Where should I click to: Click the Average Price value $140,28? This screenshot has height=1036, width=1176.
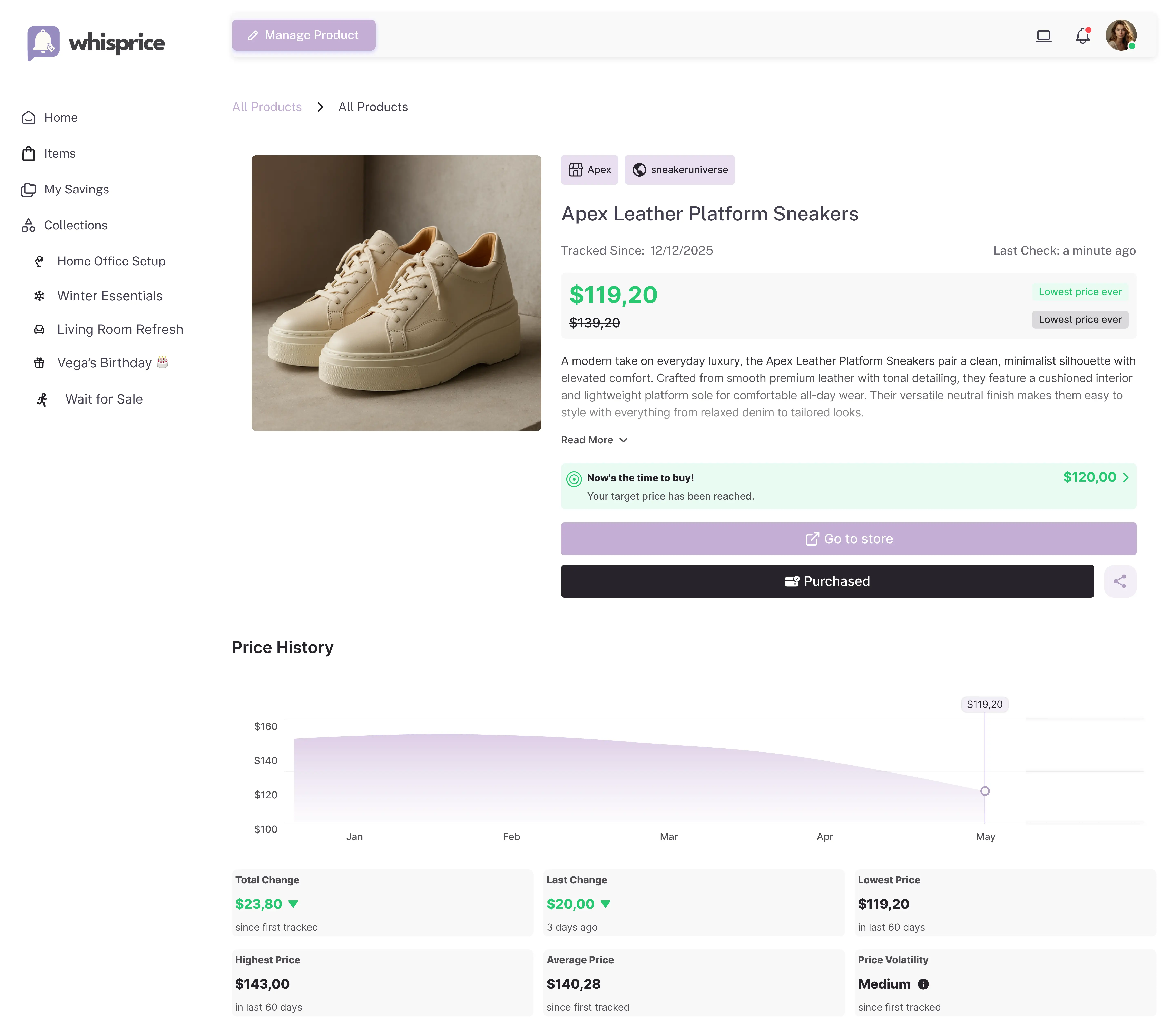point(574,984)
